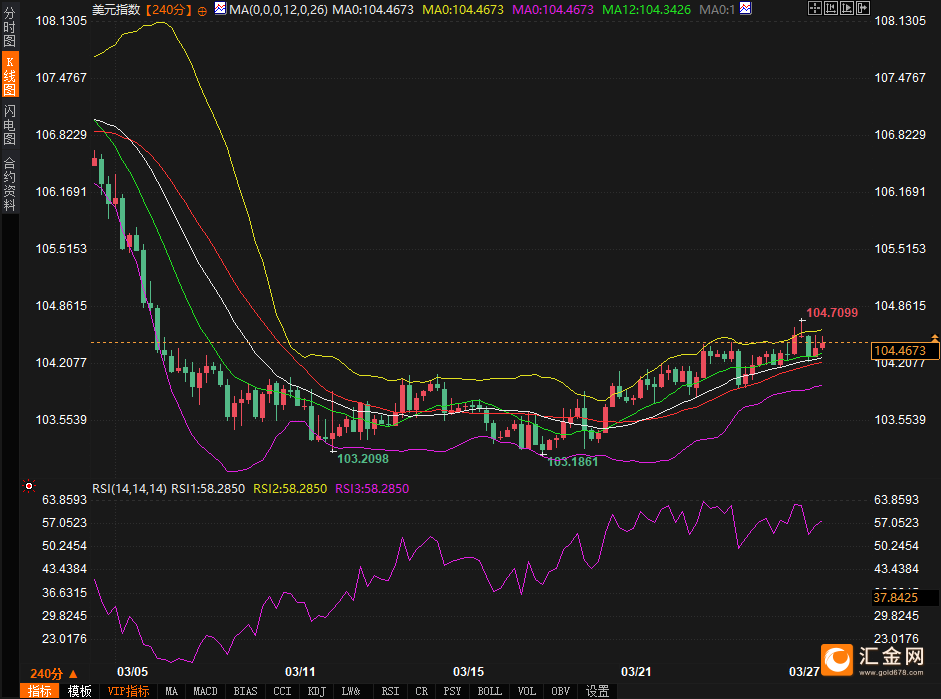Click the red sun icon left of the RSI panel
941x699 pixels.
(28, 485)
